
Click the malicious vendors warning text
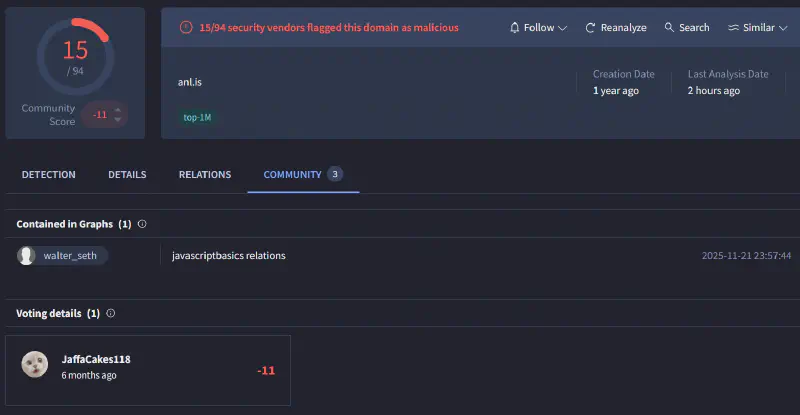click(329, 28)
